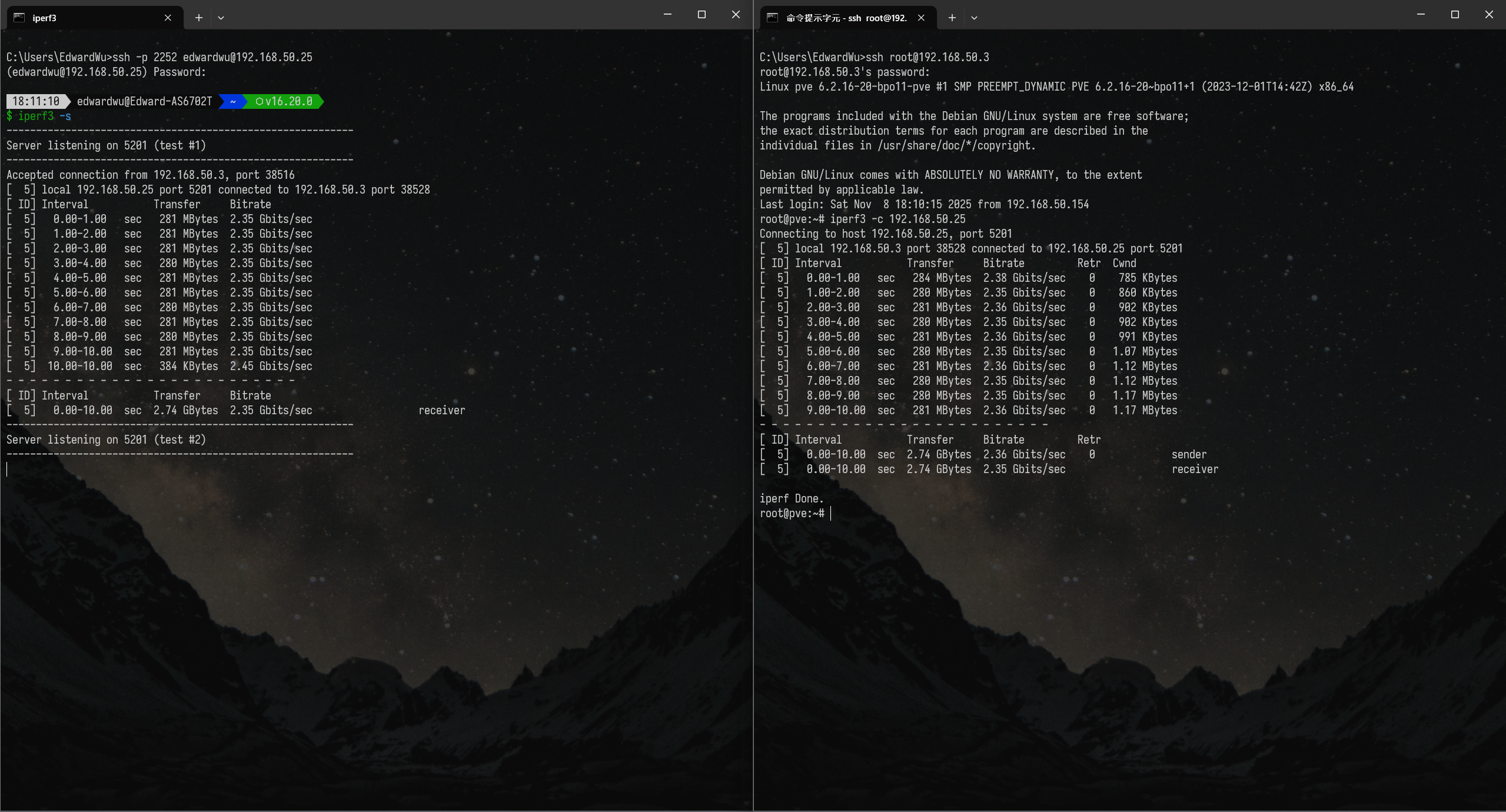Screen dimensions: 1506x812
Task: Maximize the ssh root terminal window
Action: [1455, 14]
